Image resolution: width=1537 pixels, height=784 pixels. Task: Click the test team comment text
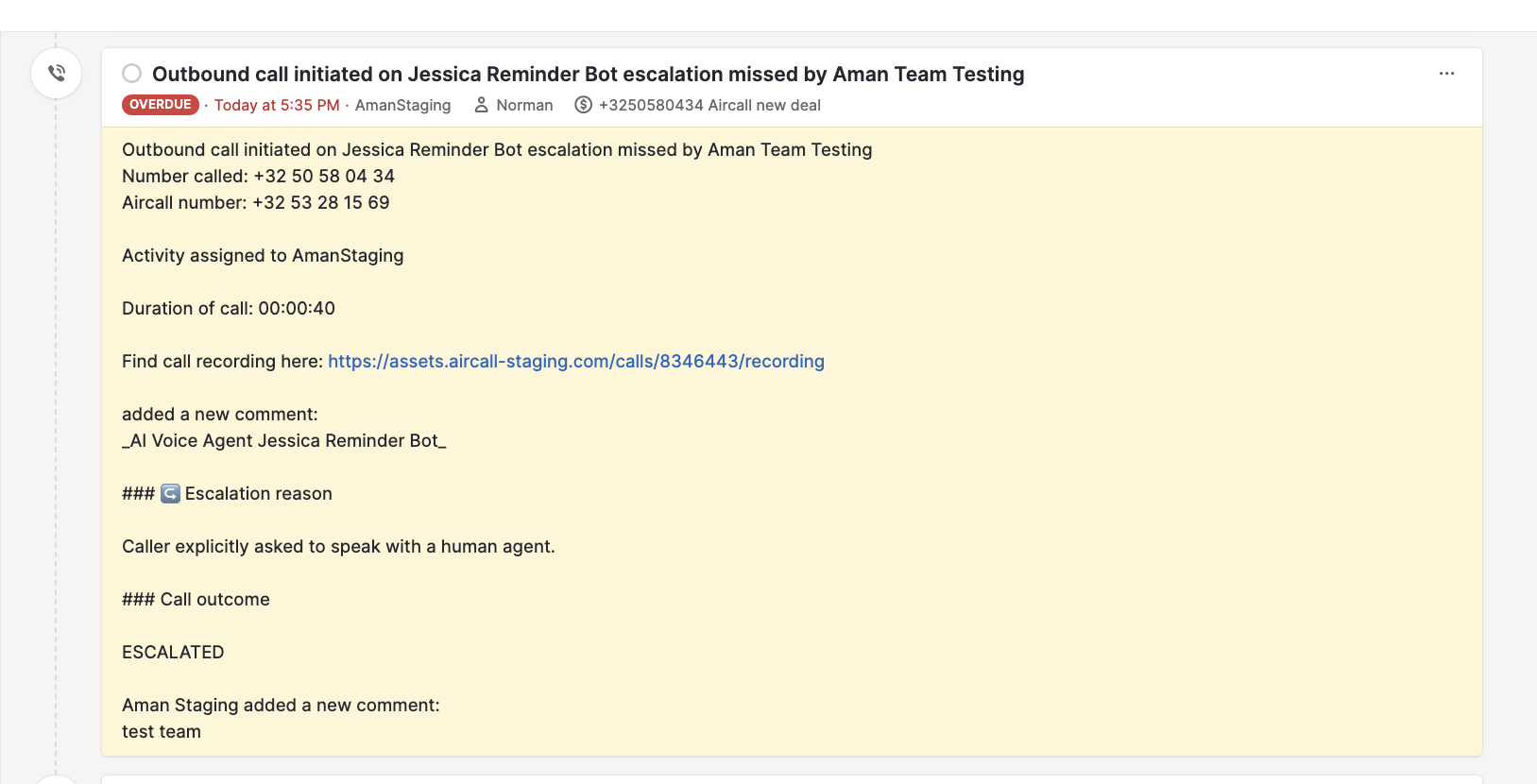tap(162, 731)
